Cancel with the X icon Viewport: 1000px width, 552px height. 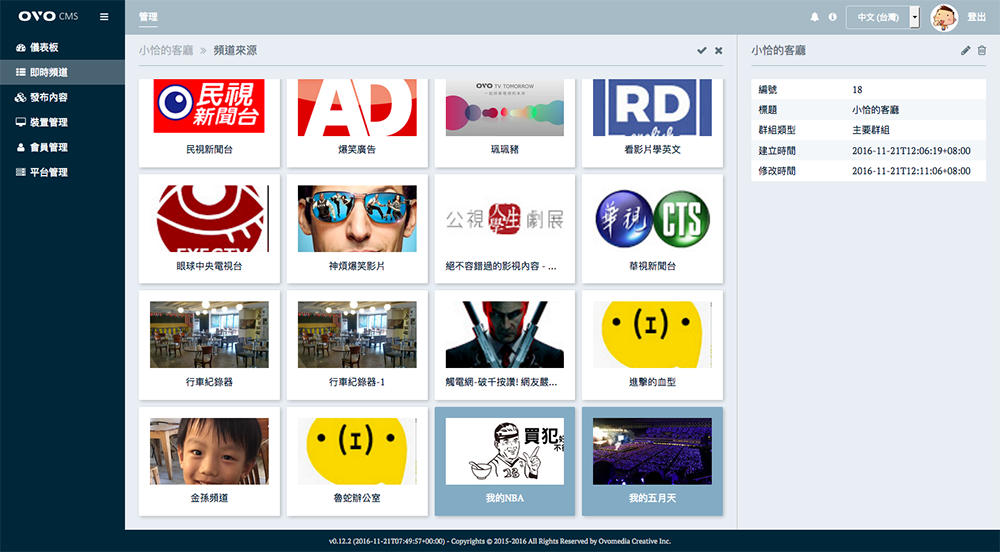pos(718,50)
